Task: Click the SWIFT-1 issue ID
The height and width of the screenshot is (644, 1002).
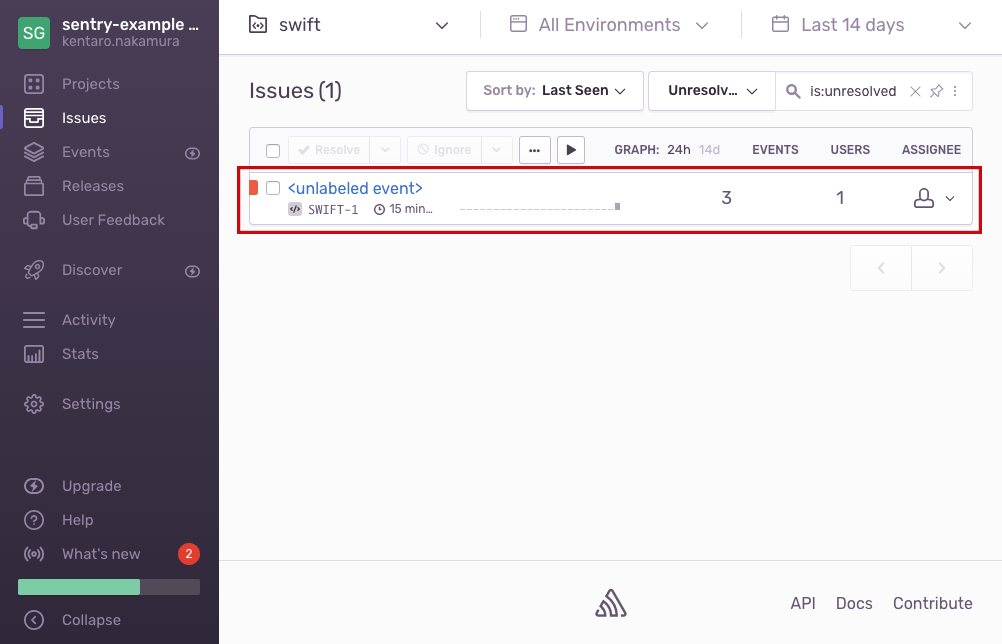Action: pyautogui.click(x=333, y=210)
